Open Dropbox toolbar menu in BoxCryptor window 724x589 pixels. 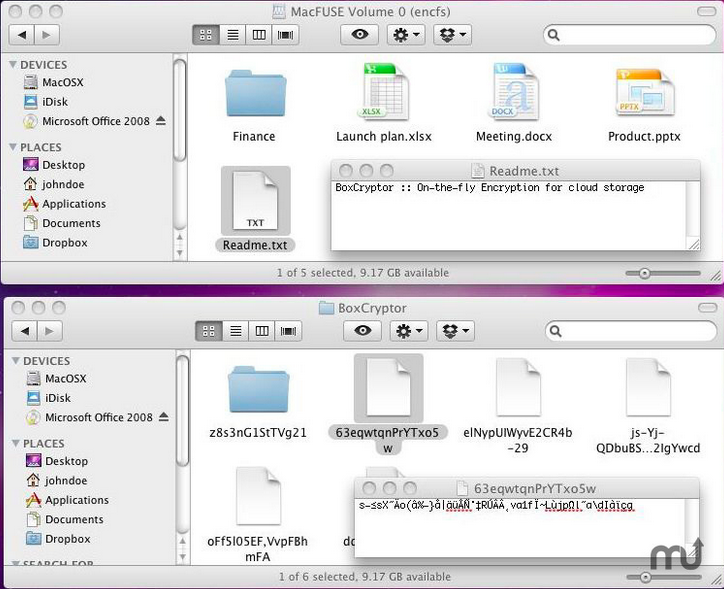click(x=455, y=331)
